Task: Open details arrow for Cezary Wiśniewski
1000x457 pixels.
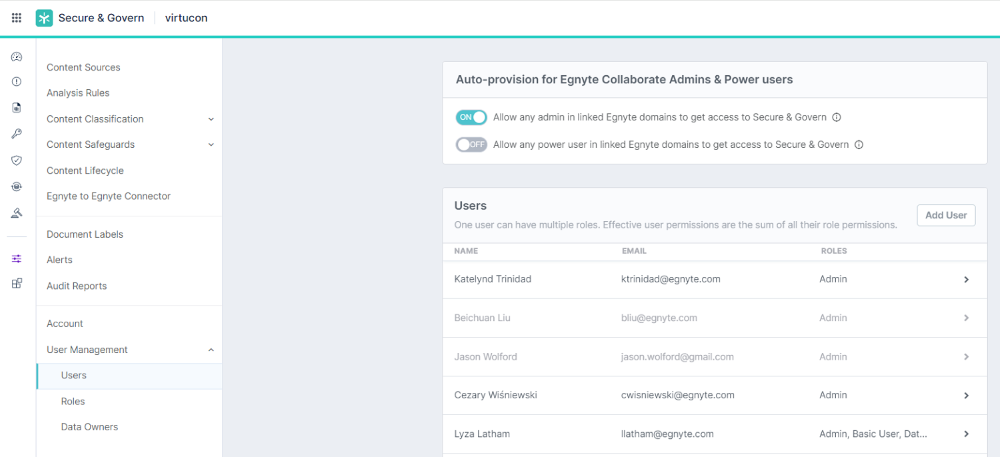Action: [966, 395]
